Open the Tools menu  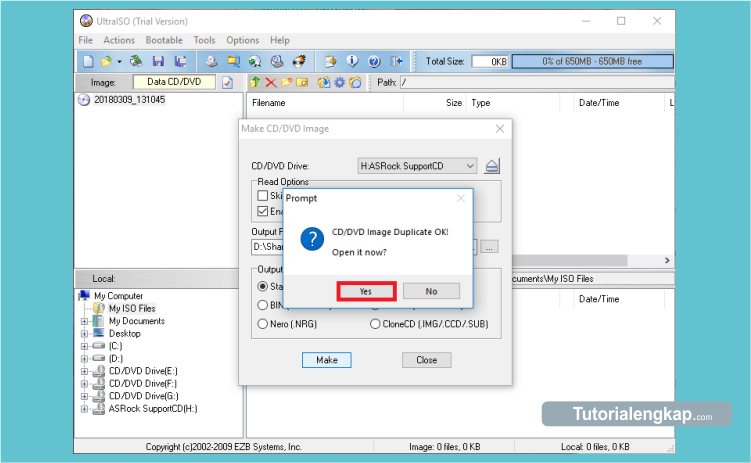(x=205, y=40)
